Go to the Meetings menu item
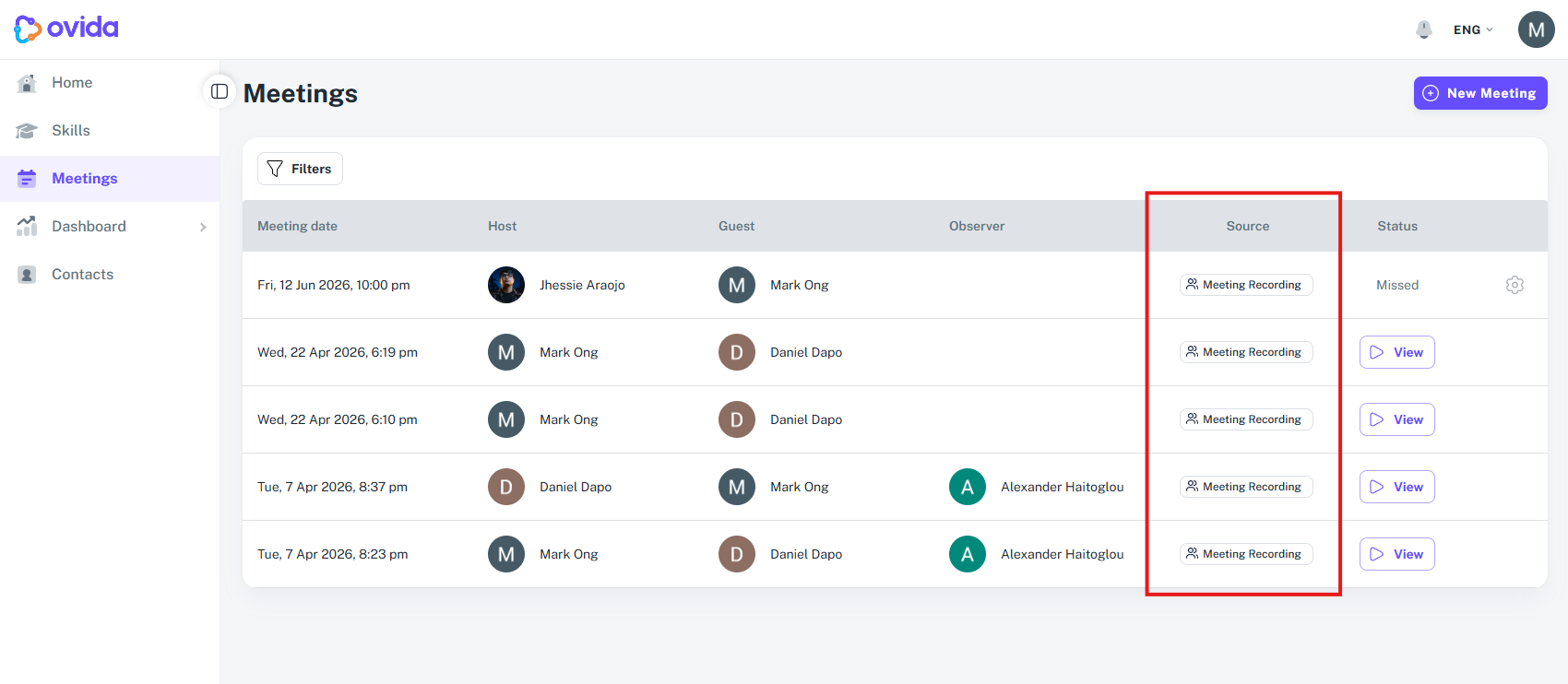 click(110, 179)
